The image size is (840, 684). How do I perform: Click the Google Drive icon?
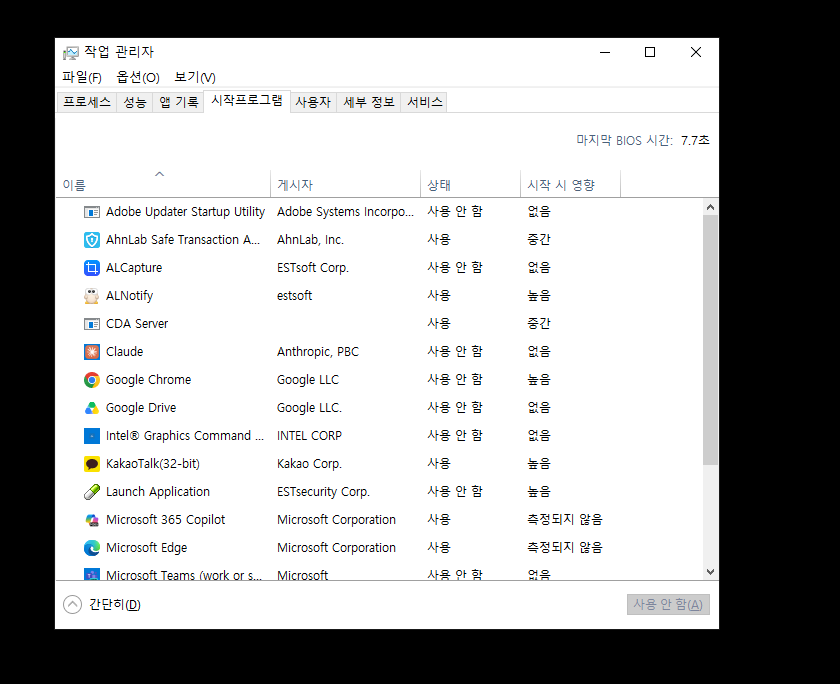(x=92, y=408)
